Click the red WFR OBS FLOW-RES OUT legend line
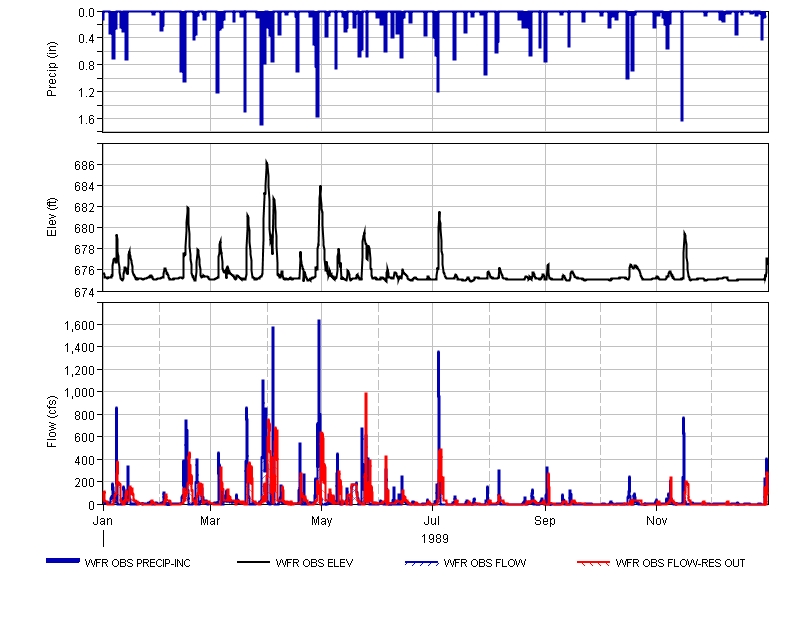This screenshot has height=627, width=800. click(593, 563)
